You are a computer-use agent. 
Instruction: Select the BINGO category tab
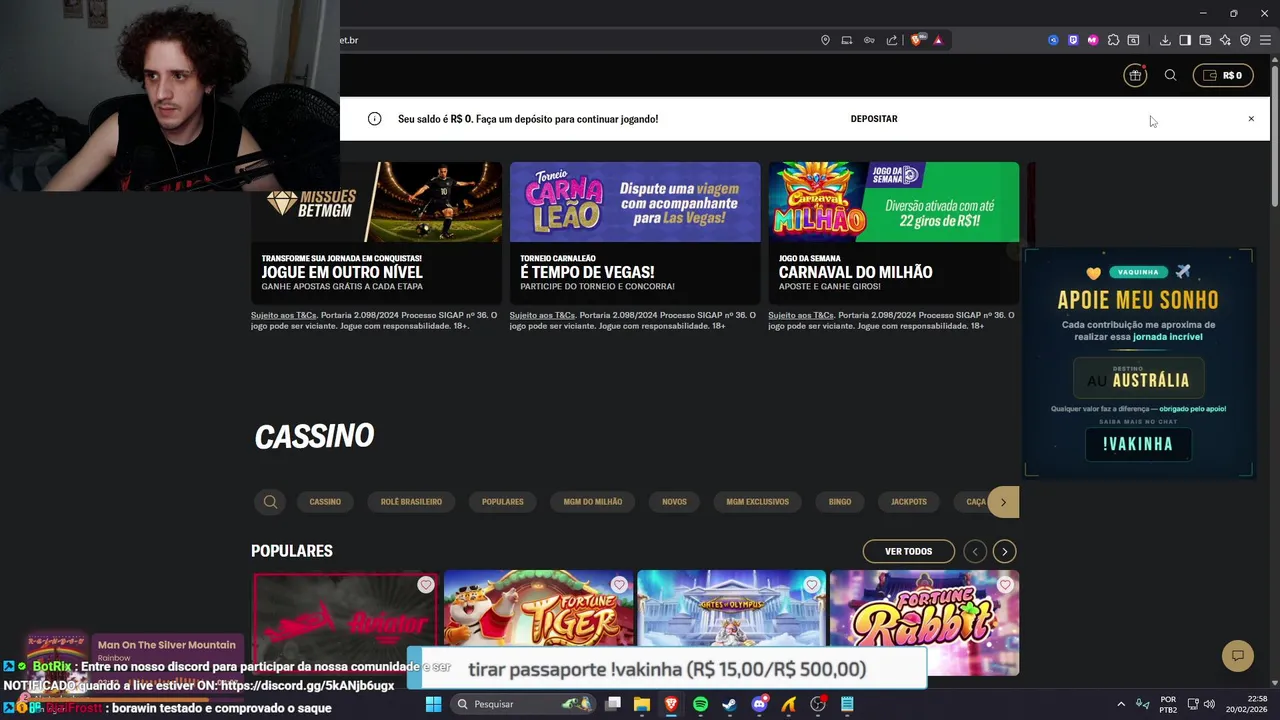[840, 502]
